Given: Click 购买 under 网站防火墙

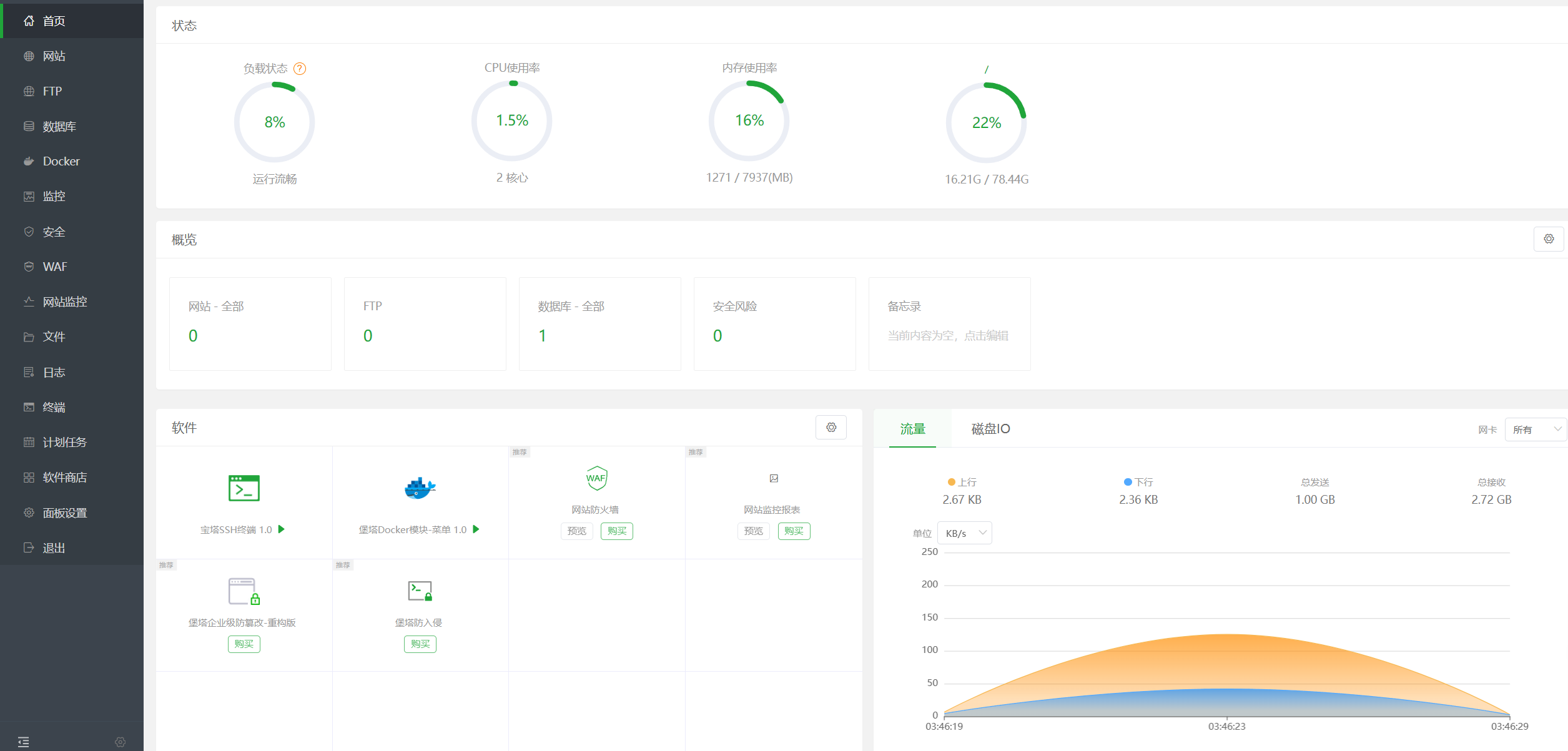Looking at the screenshot, I should (x=616, y=531).
